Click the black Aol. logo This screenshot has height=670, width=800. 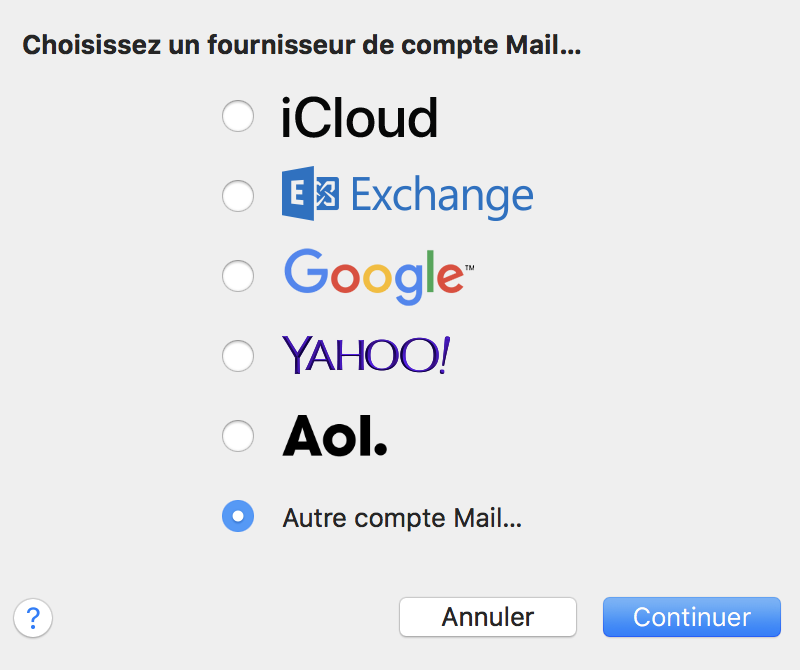334,435
